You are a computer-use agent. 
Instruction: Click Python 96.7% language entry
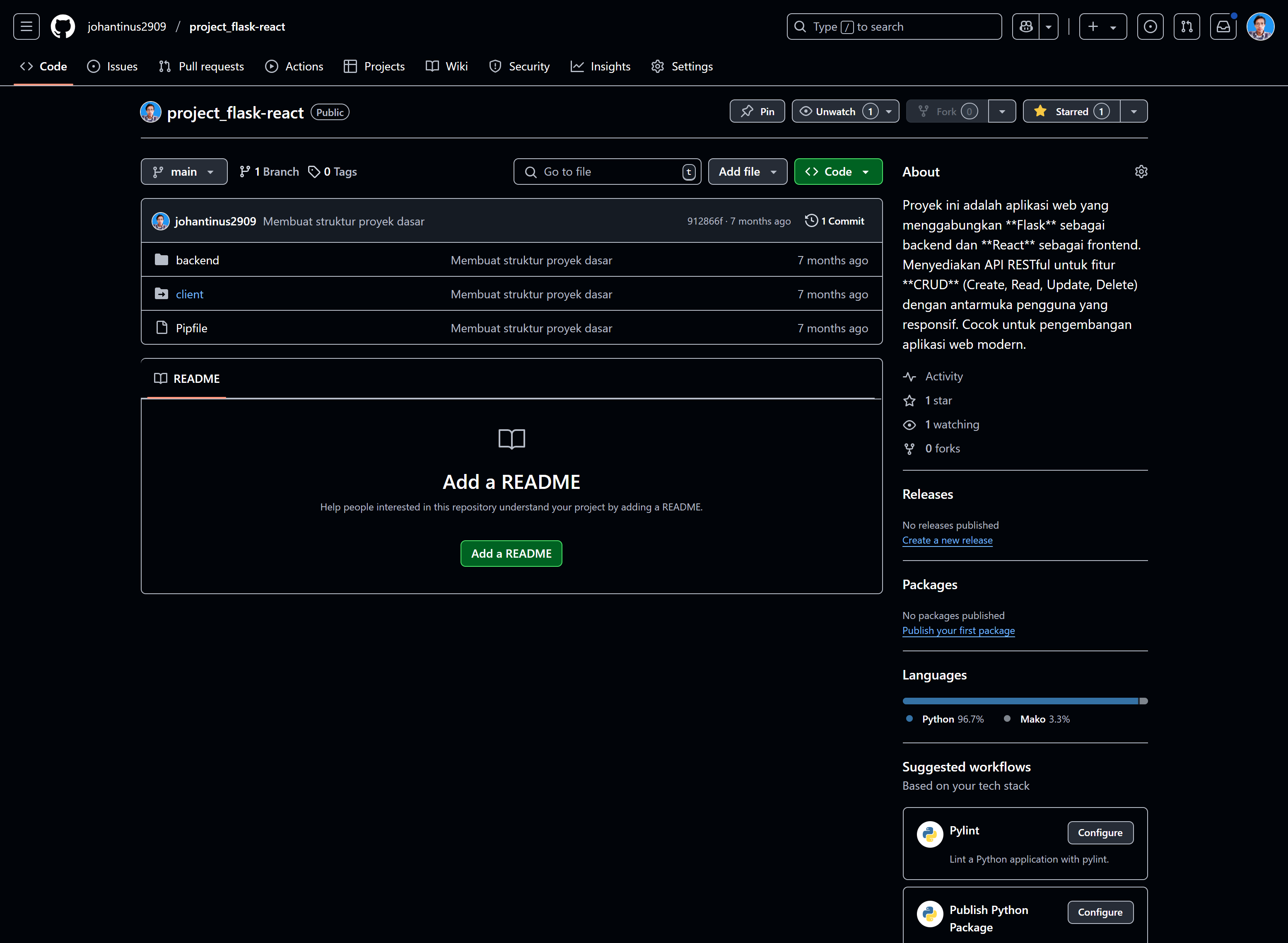945,719
